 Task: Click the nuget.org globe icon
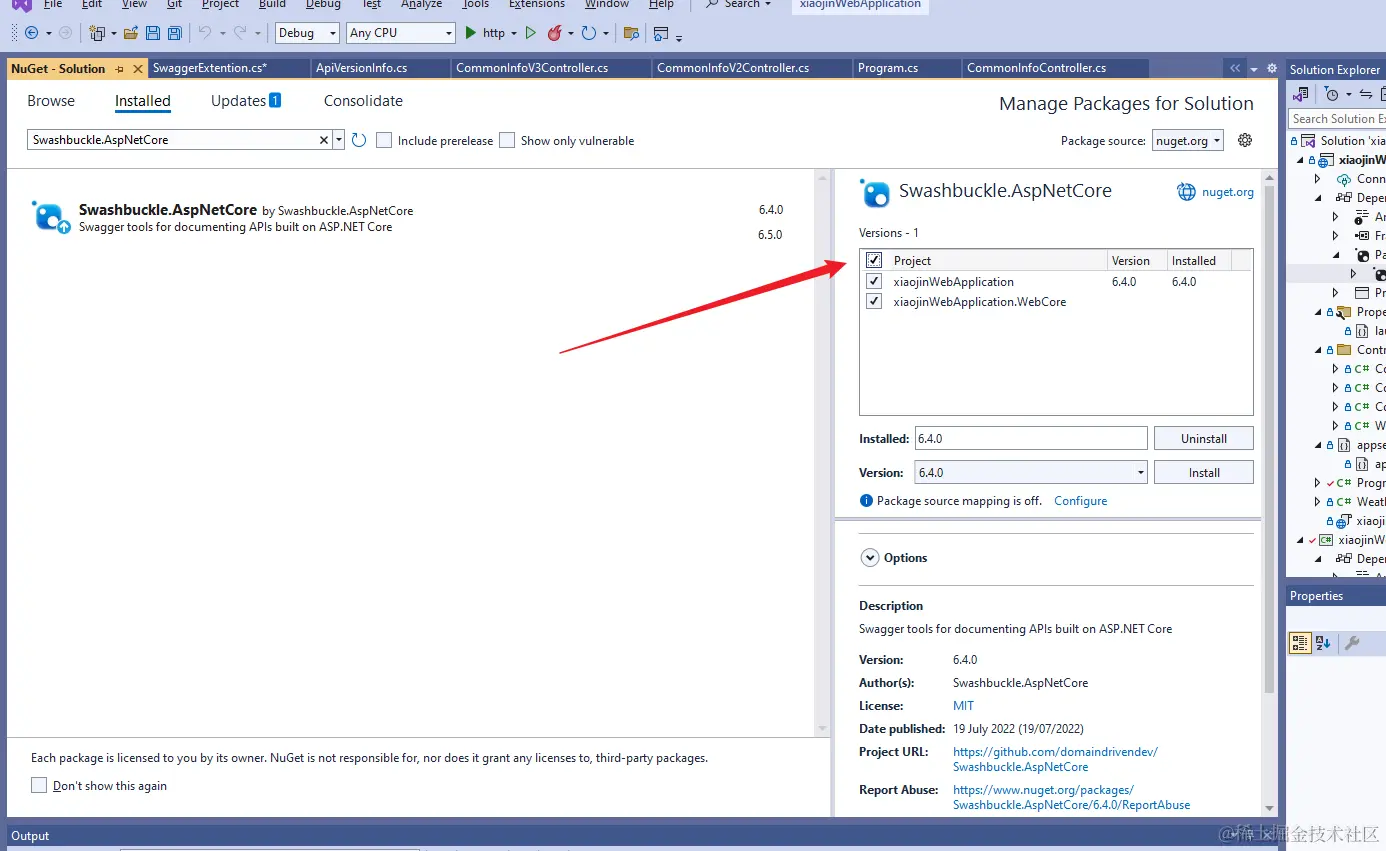click(x=1186, y=191)
